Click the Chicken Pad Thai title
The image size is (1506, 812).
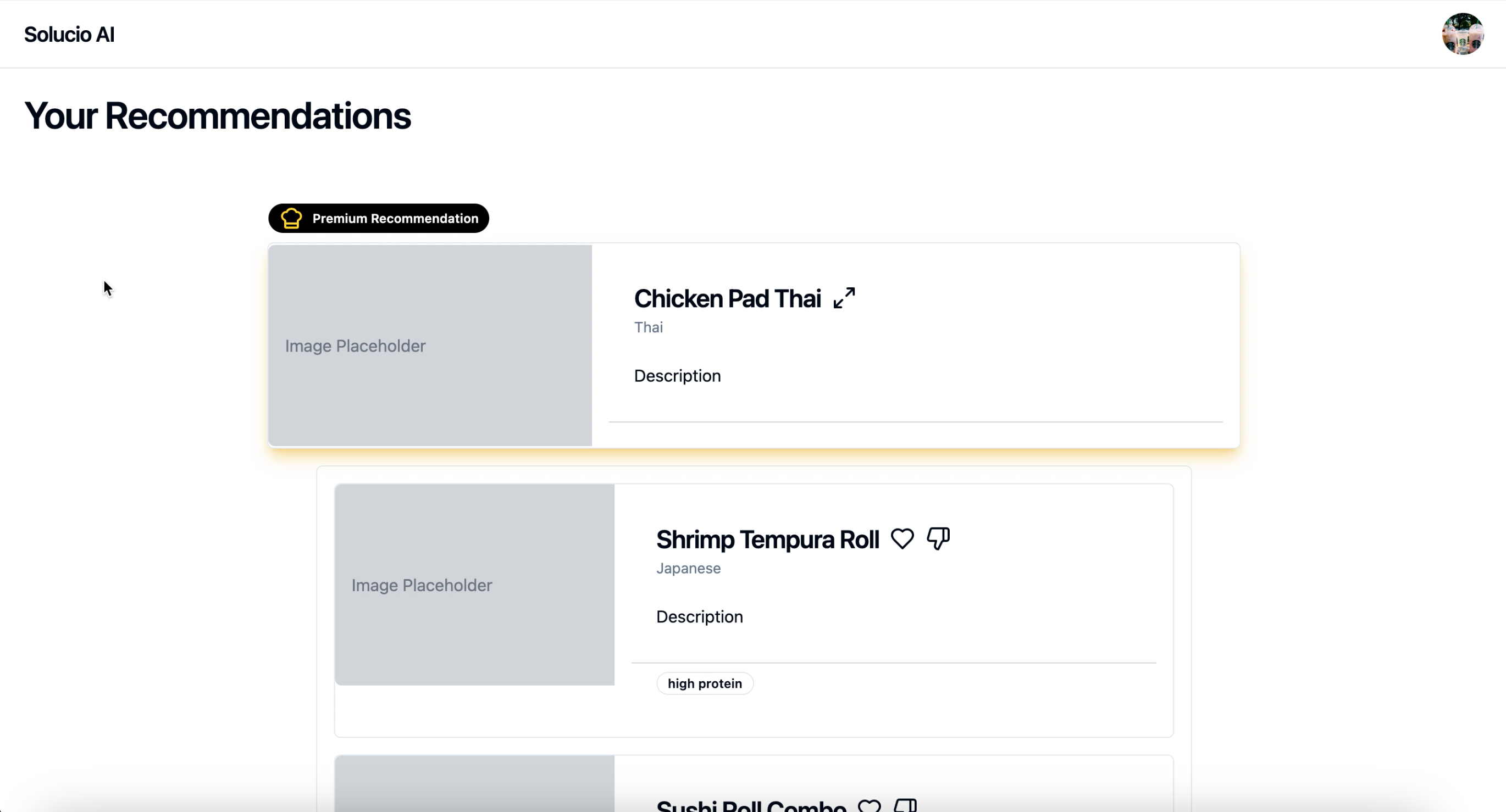727,298
